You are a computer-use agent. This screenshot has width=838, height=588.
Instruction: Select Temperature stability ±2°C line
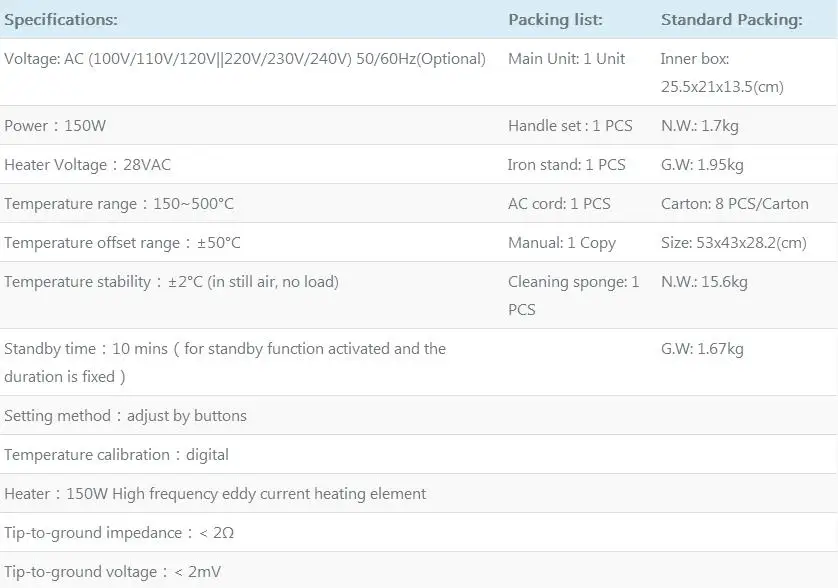pyautogui.click(x=172, y=282)
